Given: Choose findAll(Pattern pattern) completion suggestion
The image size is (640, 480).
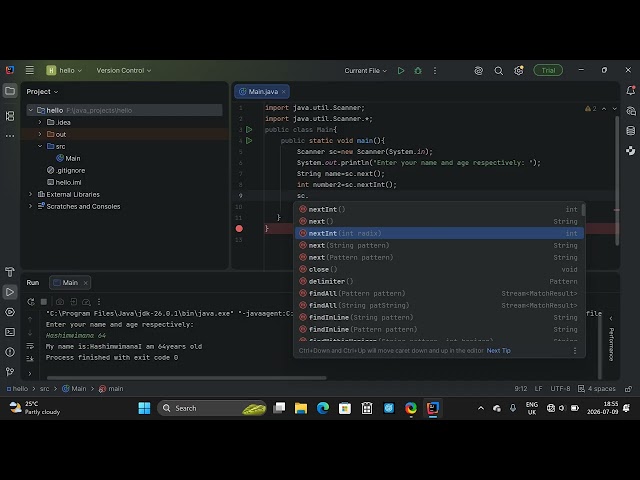Looking at the screenshot, I should pos(439,293).
